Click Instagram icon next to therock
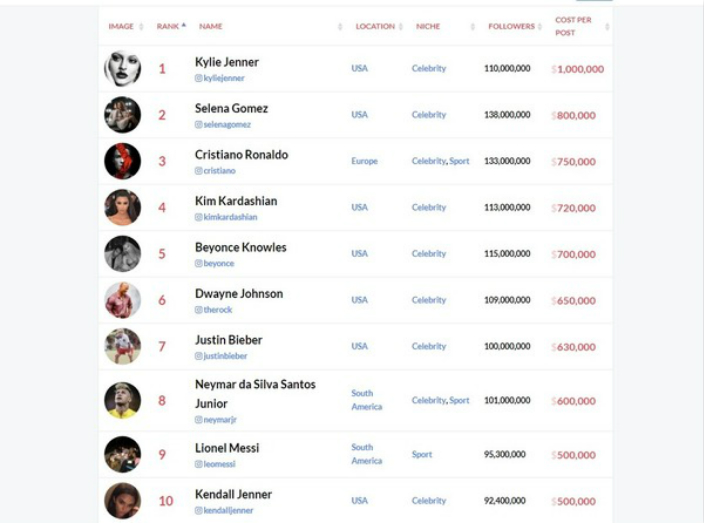The height and width of the screenshot is (523, 704). pyautogui.click(x=198, y=310)
